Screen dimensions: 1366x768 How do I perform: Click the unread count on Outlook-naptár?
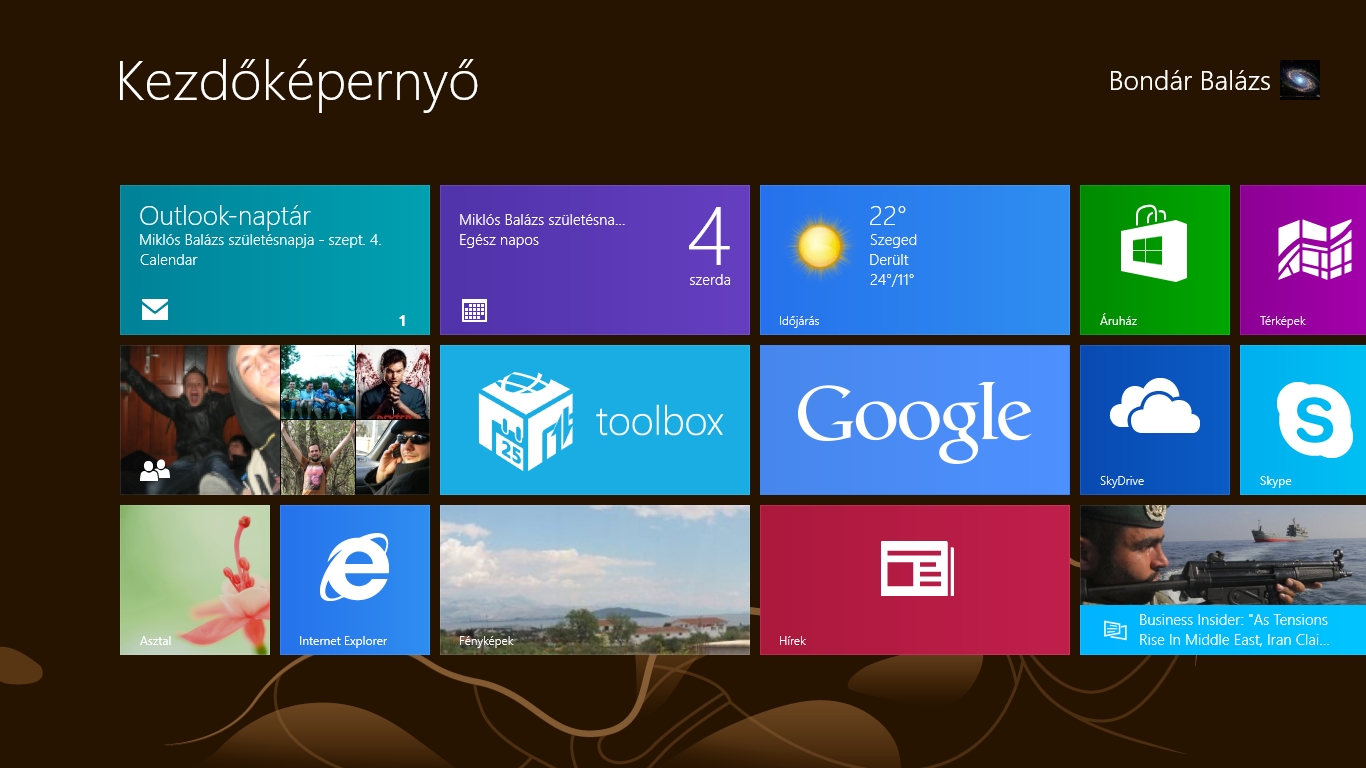[x=402, y=321]
